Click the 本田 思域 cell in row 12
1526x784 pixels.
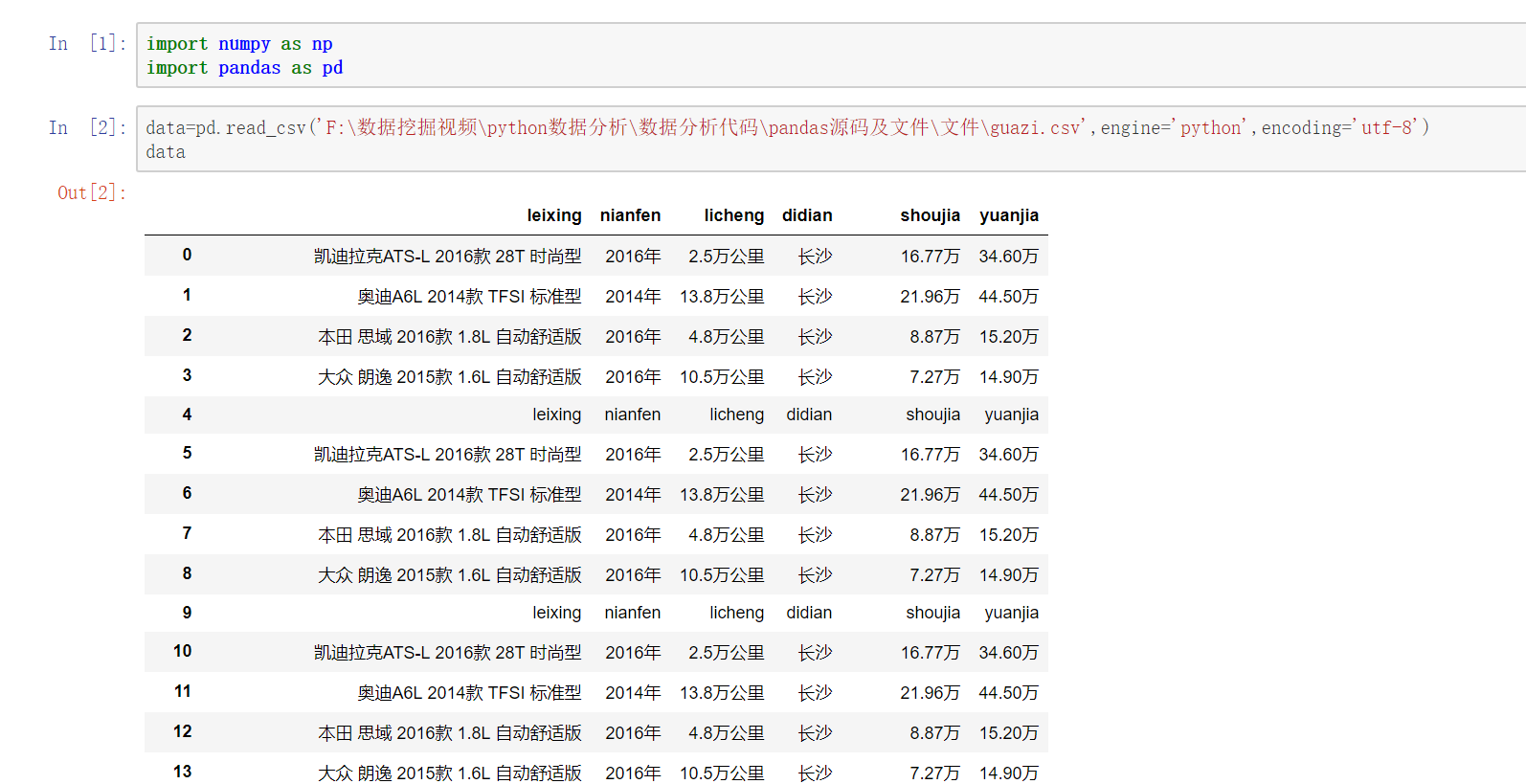point(449,733)
